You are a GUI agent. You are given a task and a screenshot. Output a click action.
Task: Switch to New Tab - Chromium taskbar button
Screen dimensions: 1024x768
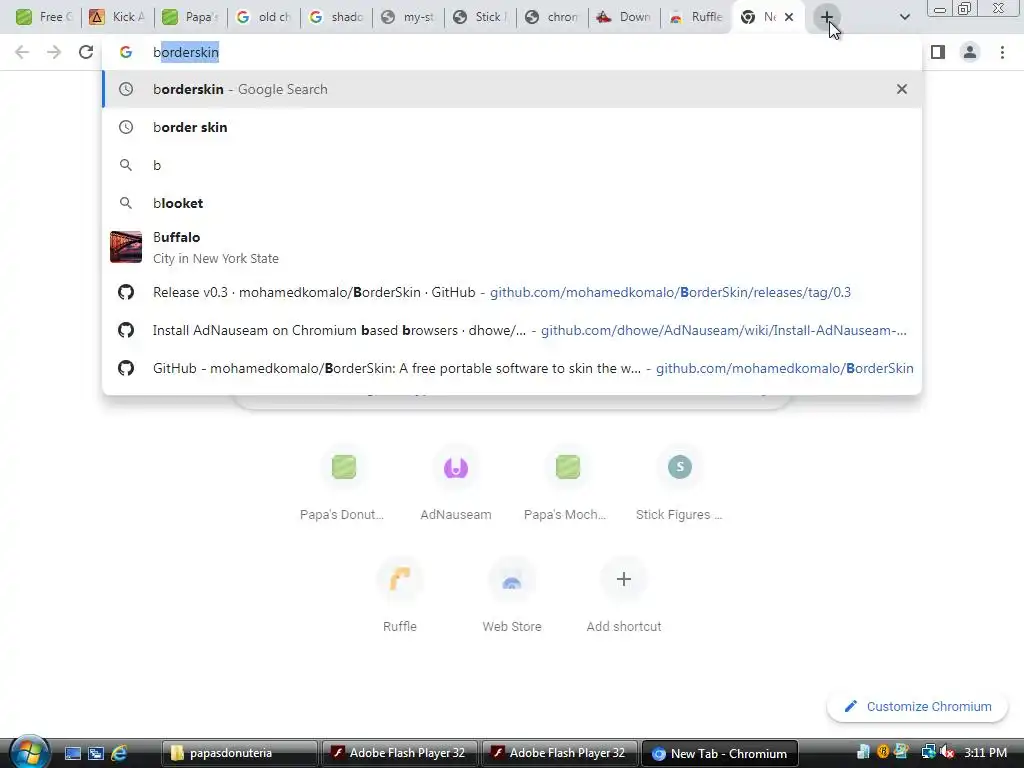pyautogui.click(x=720, y=753)
